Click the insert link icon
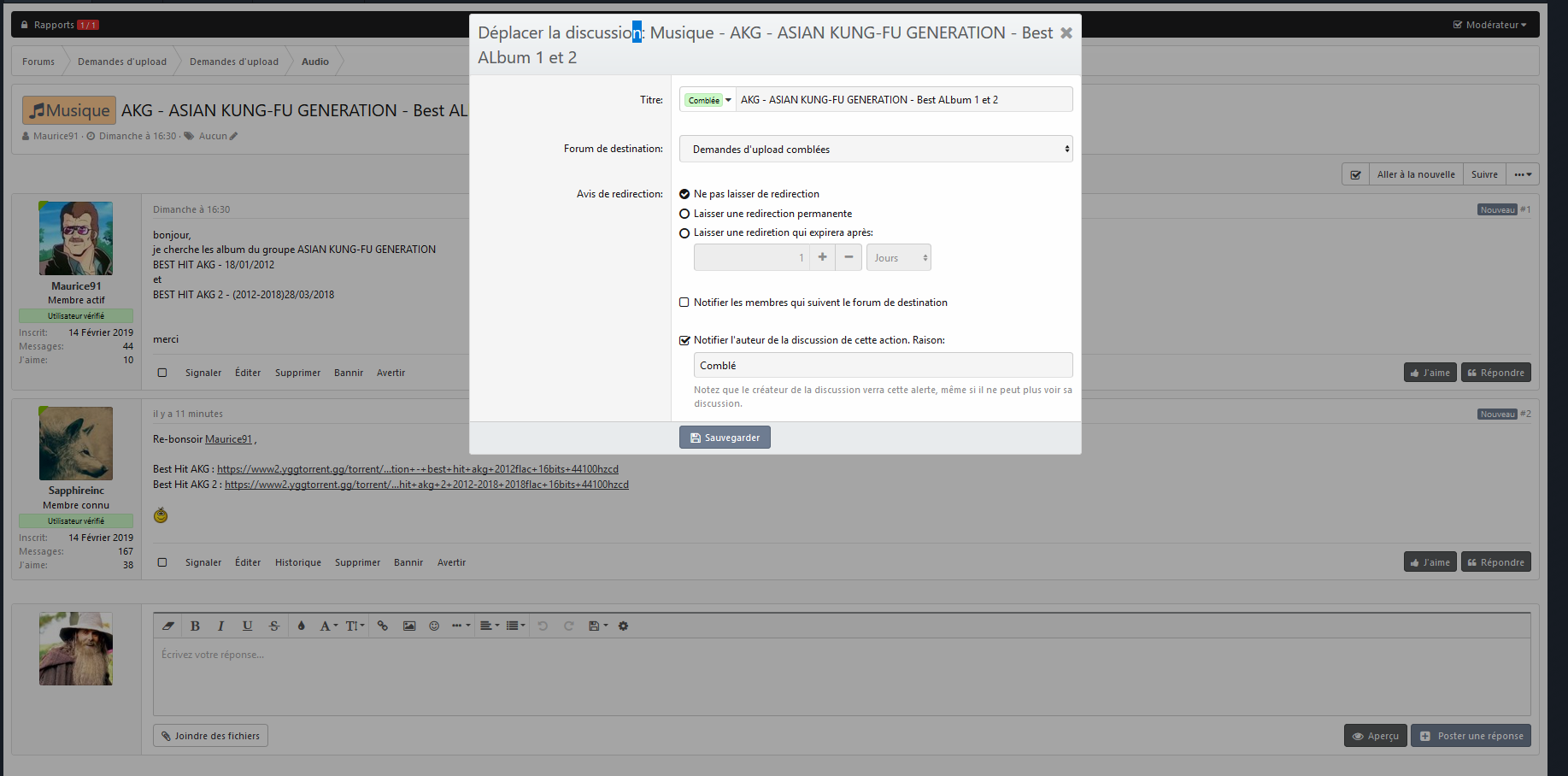The height and width of the screenshot is (776, 1568). pos(383,626)
